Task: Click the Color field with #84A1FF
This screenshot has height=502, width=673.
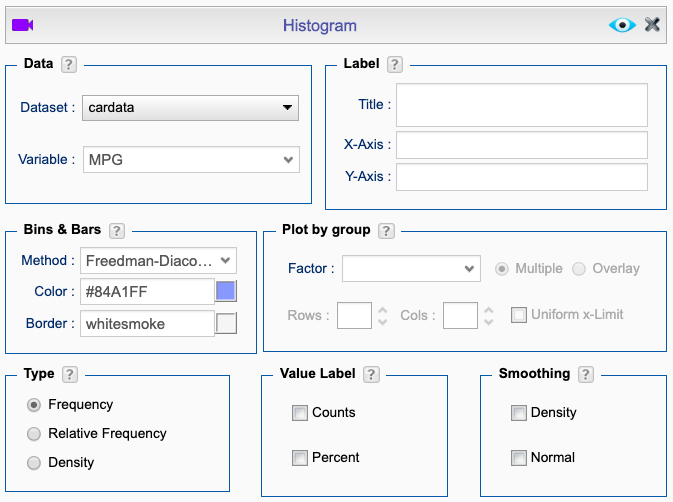Action: 147,292
